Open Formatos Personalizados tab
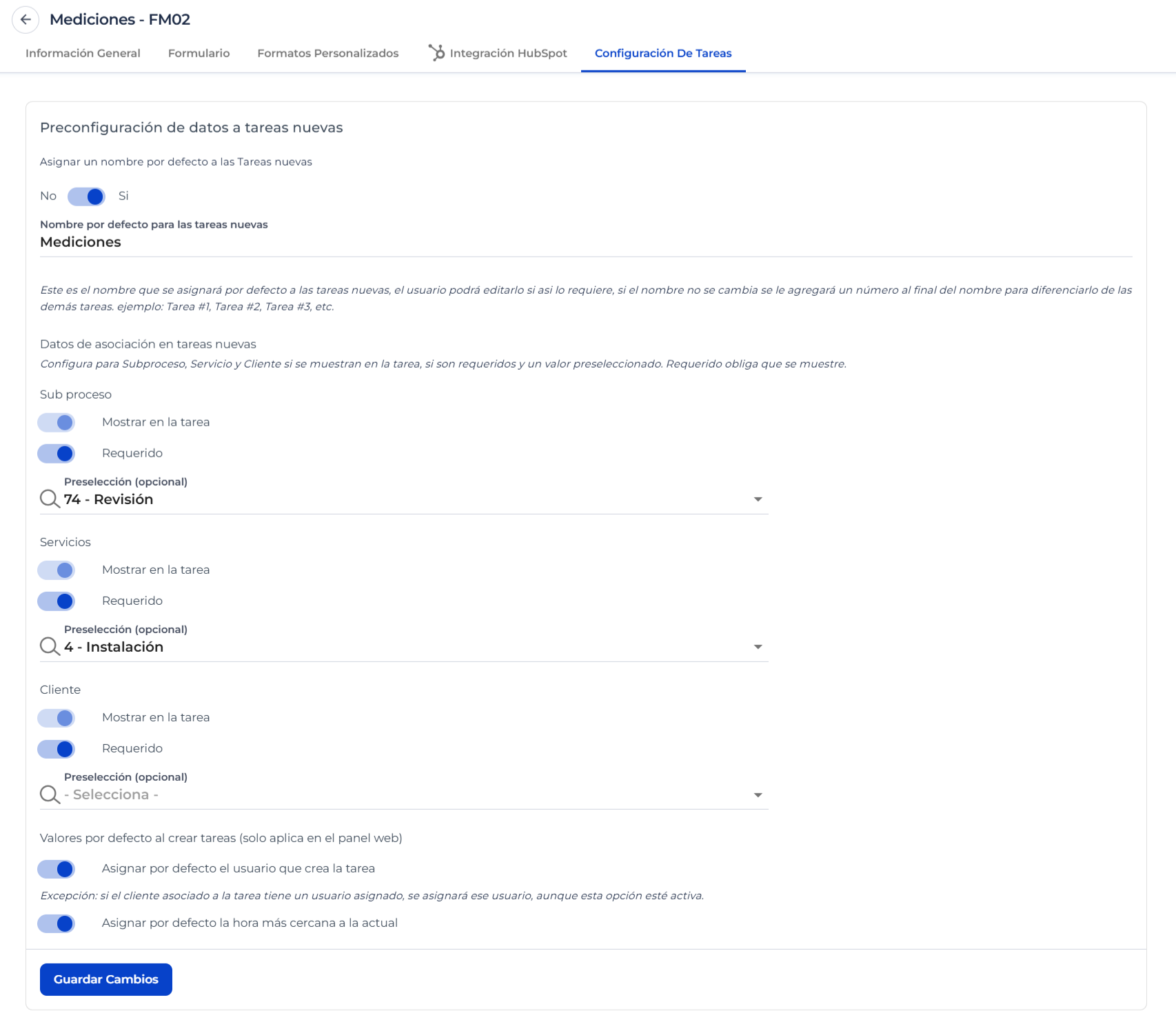This screenshot has width=1176, height=1020. [x=328, y=53]
